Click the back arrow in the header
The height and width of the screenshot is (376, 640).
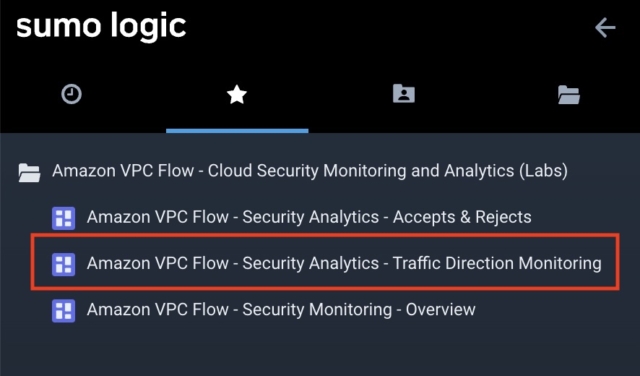[605, 28]
